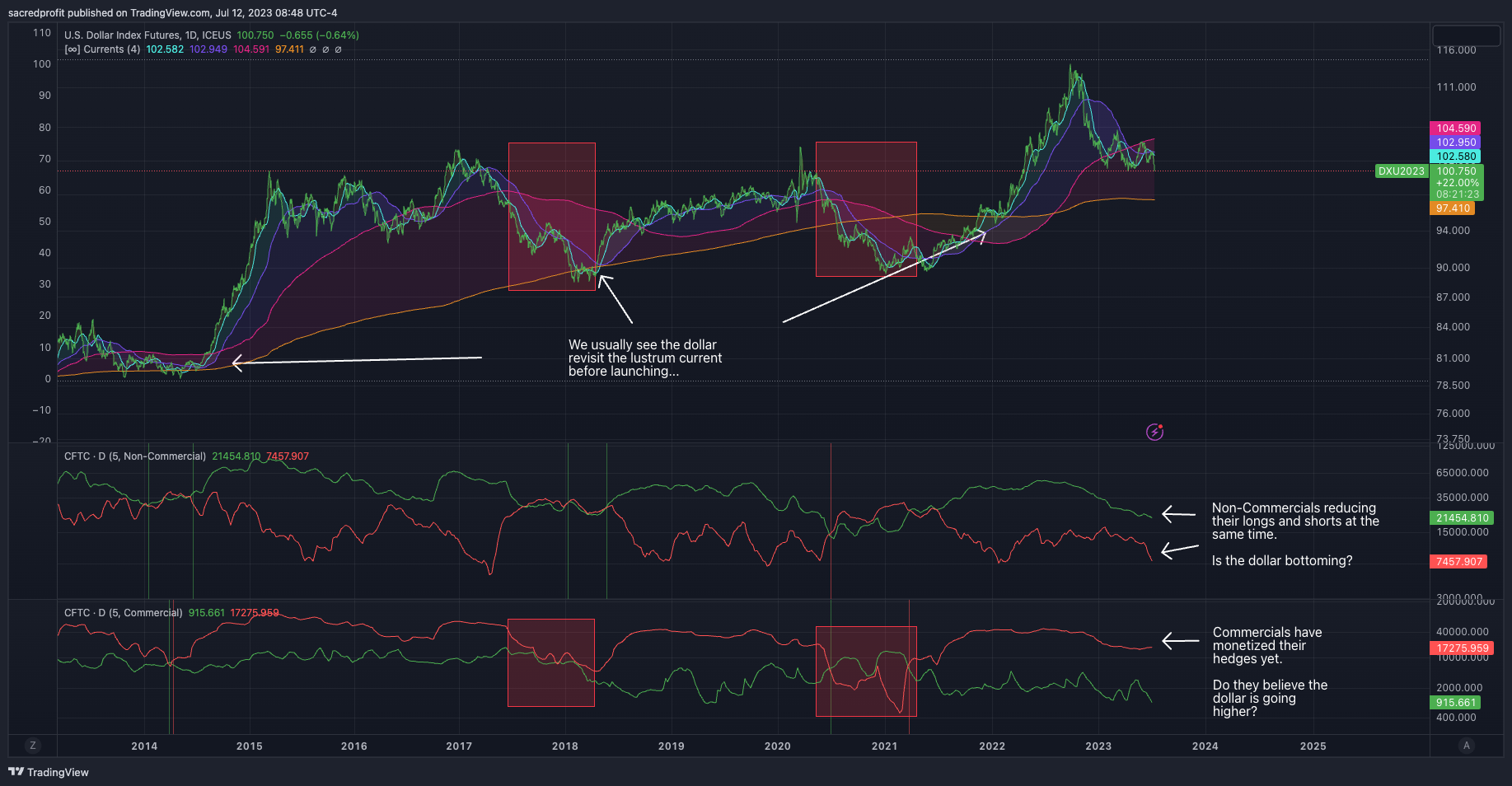Click the green 915.661 axis label
The image size is (1512, 786).
[x=1456, y=703]
